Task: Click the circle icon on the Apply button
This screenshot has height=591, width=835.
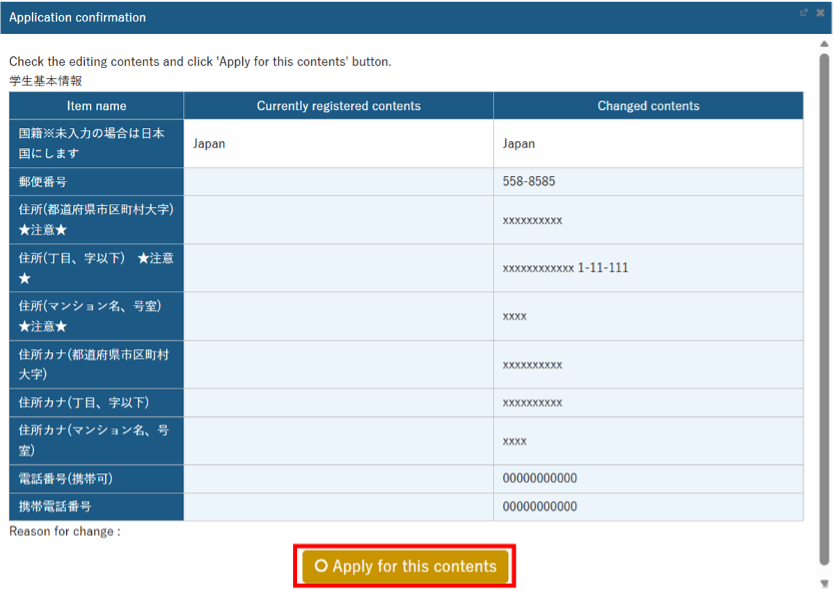Action: tap(321, 566)
